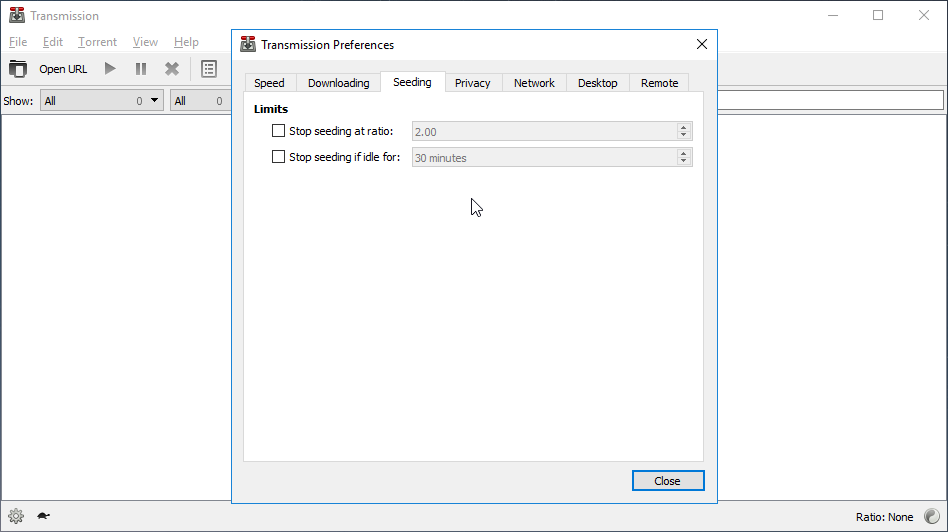Toggle turtle speed-limit mode icon
Image resolution: width=948 pixels, height=532 pixels.
44,516
